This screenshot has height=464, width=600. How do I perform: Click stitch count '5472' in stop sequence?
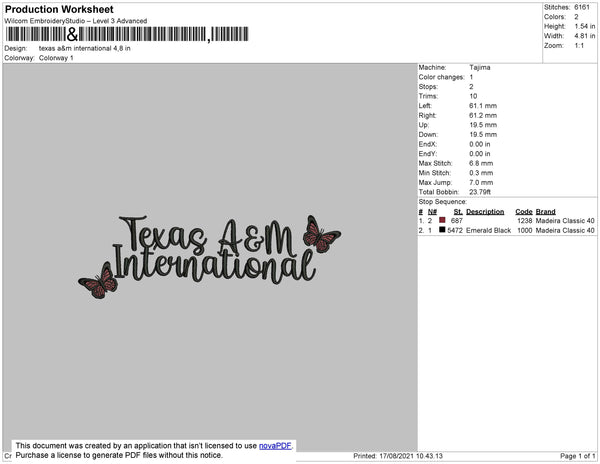click(x=455, y=230)
